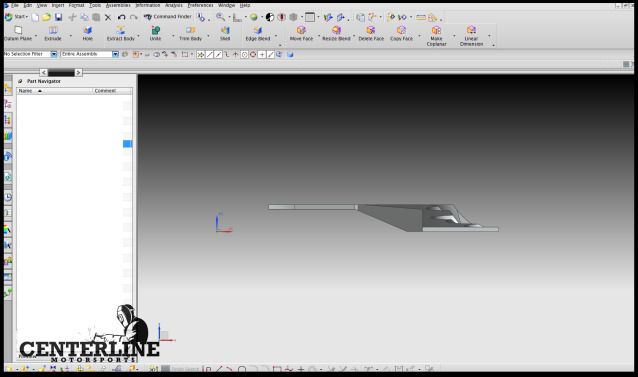Image resolution: width=638 pixels, height=377 pixels.
Task: Open the Move Face tool
Action: (301, 33)
